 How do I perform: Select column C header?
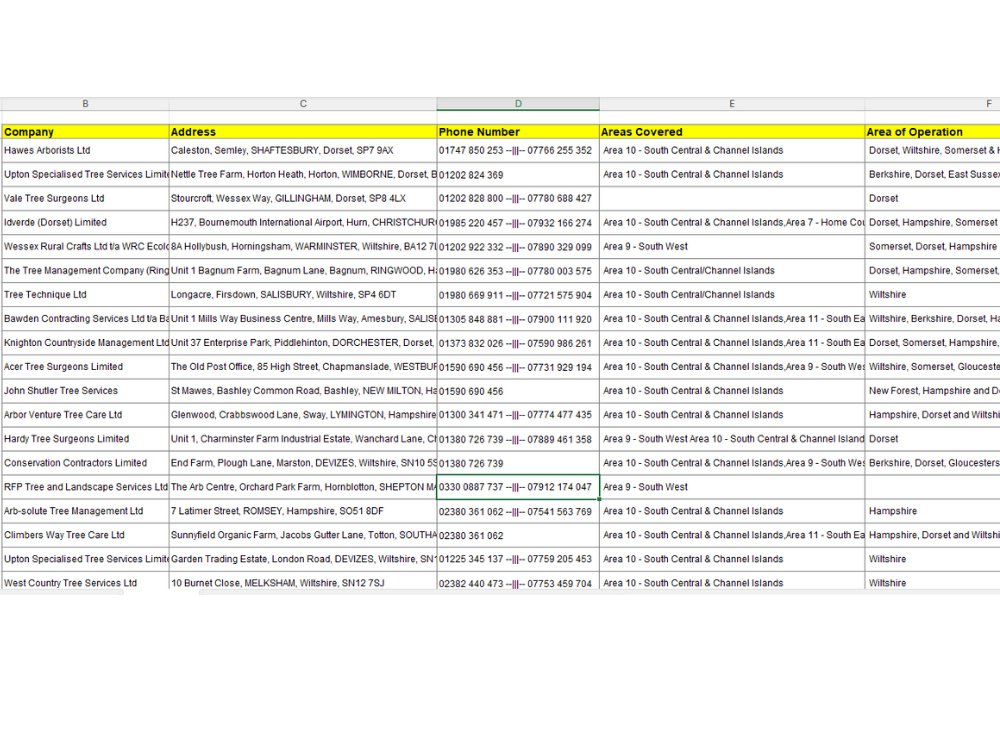303,103
